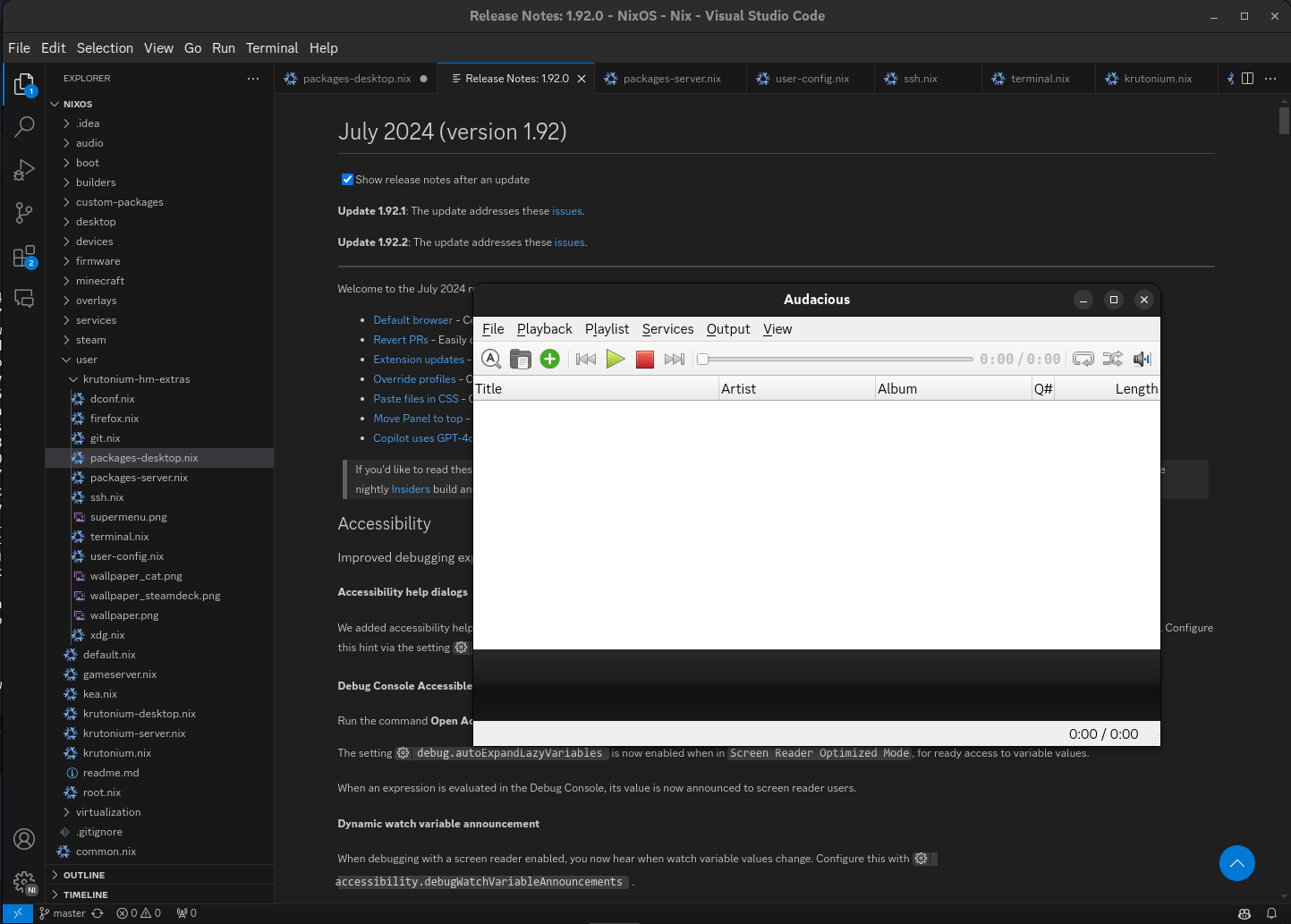The image size is (1291, 924).
Task: Open the Services menu in Audacious
Action: click(667, 329)
